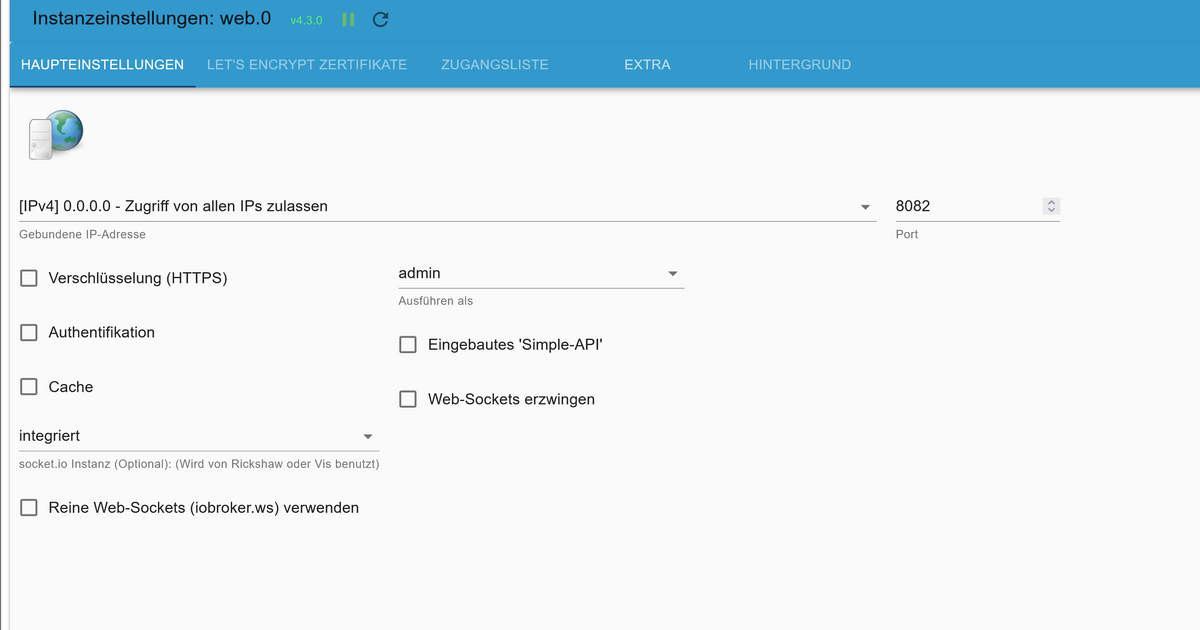Check Eingebautes 'Simple-API' option
The height and width of the screenshot is (630, 1200).
click(408, 345)
